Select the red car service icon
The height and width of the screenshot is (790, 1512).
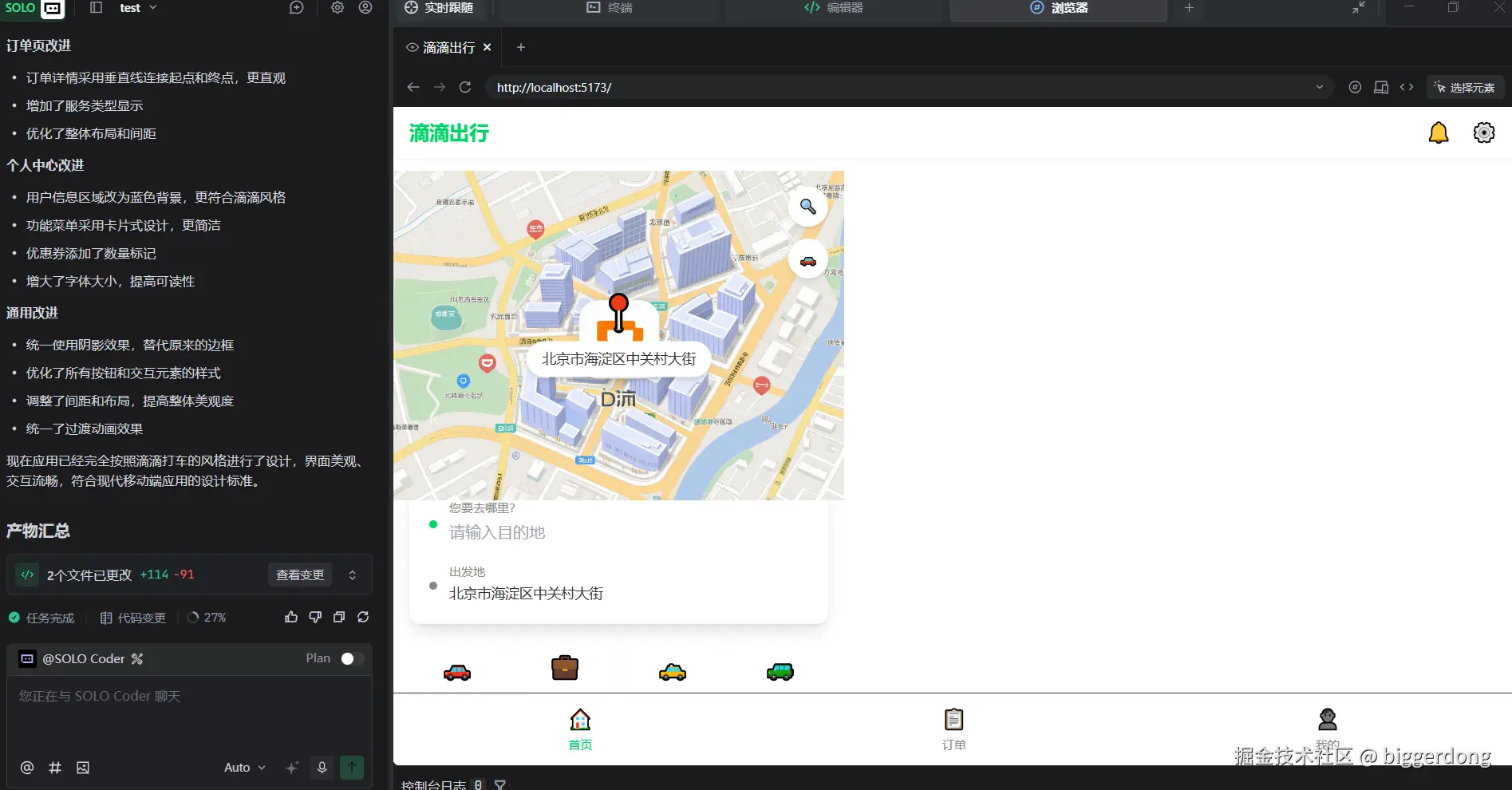(457, 672)
